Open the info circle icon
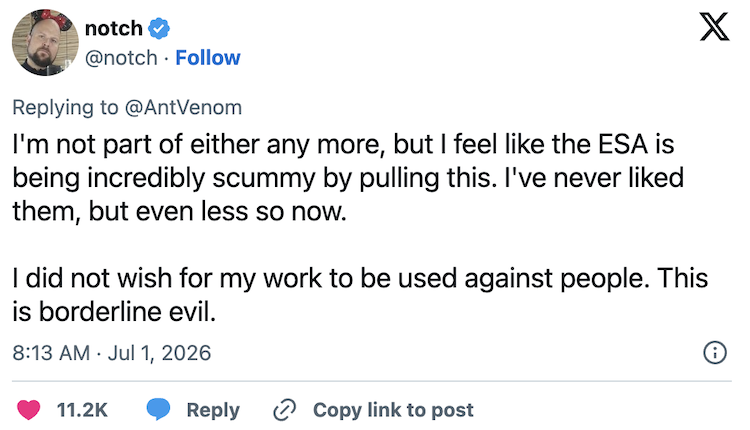Viewport: 750px width, 430px height. [715, 353]
